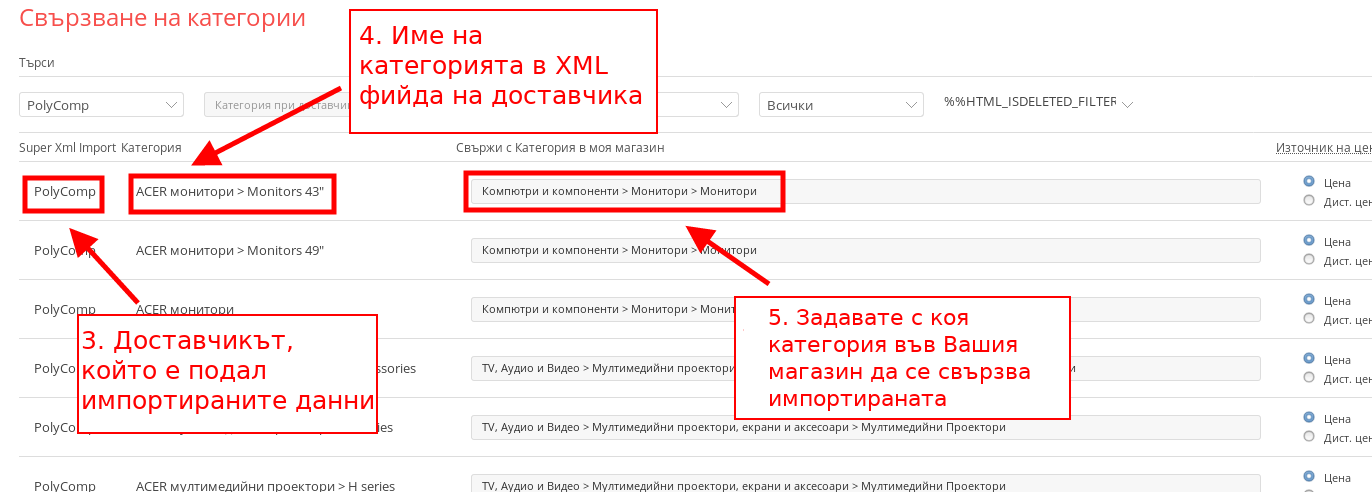Click the Категория column header

151,148
